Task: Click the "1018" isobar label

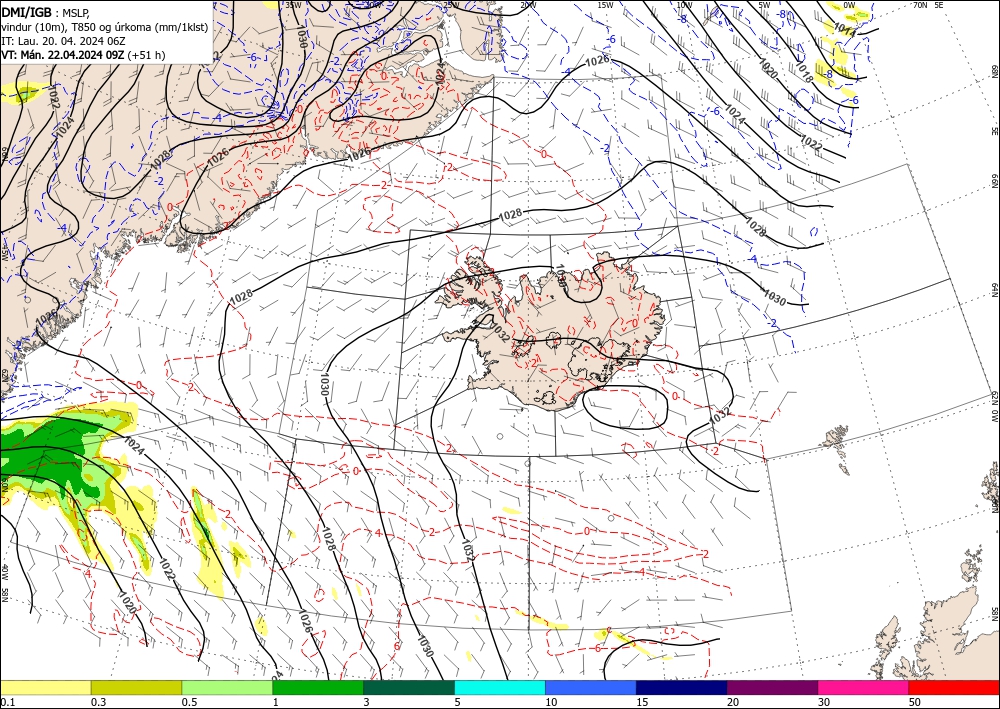Action: tap(805, 74)
